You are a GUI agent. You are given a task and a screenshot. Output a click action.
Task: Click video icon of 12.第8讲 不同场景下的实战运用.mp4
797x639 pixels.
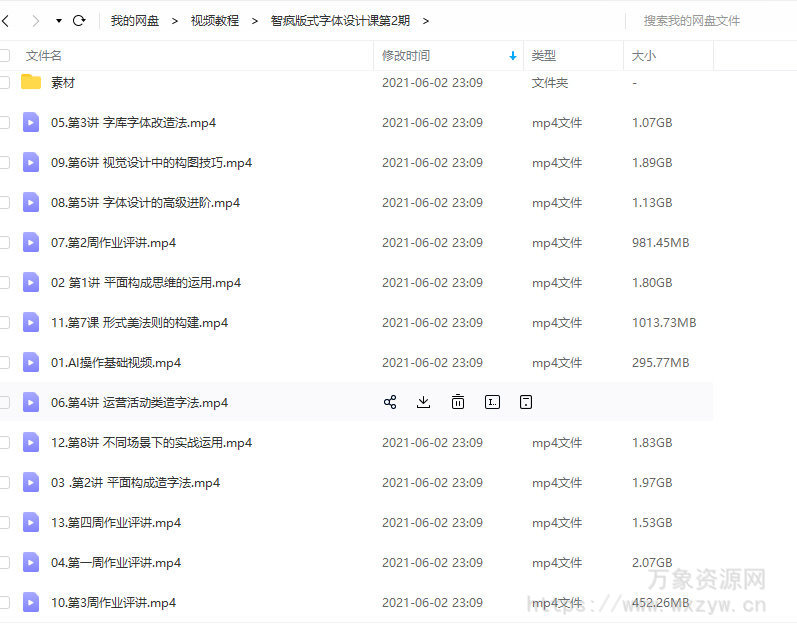[31, 442]
